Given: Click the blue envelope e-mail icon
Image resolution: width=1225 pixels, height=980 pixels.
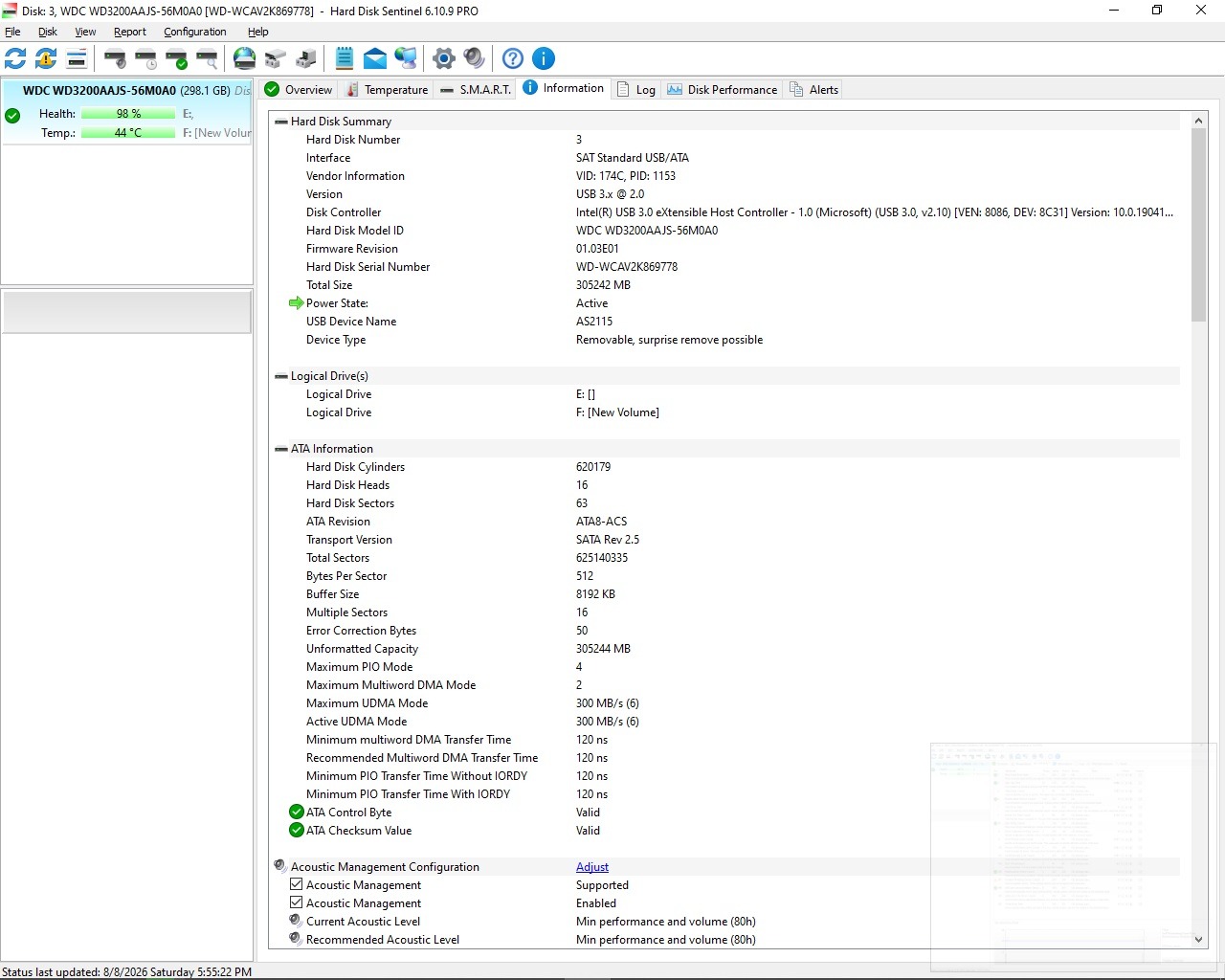Looking at the screenshot, I should point(375,58).
